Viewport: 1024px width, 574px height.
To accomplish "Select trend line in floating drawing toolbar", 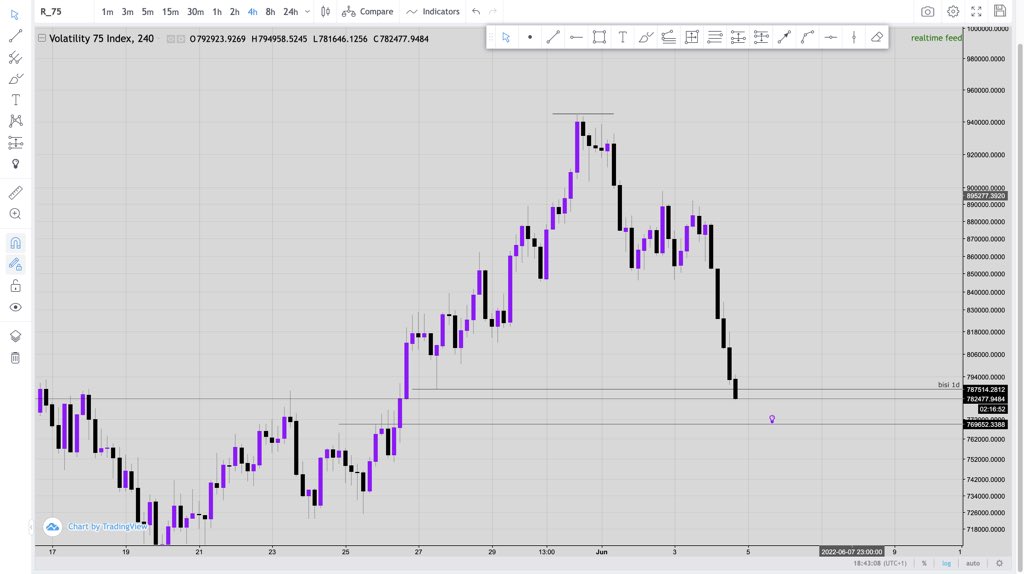I will pyautogui.click(x=552, y=38).
